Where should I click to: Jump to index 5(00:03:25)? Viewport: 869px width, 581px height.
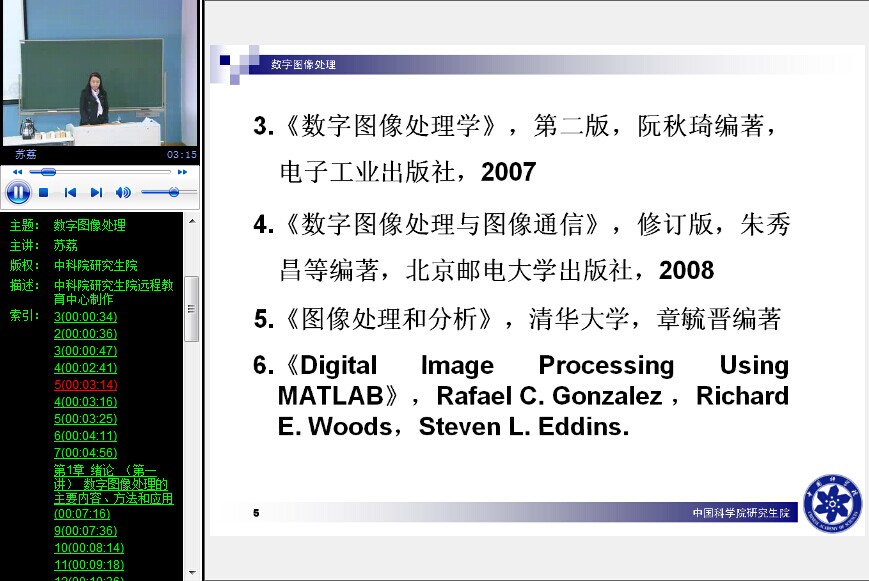85,419
